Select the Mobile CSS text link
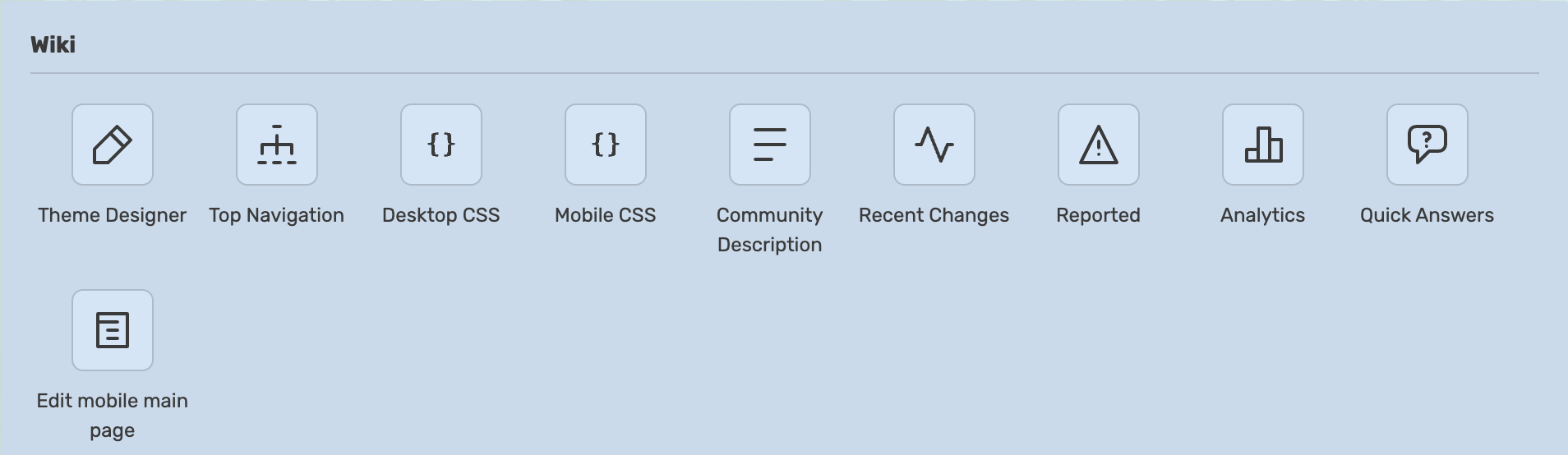 [x=606, y=215]
